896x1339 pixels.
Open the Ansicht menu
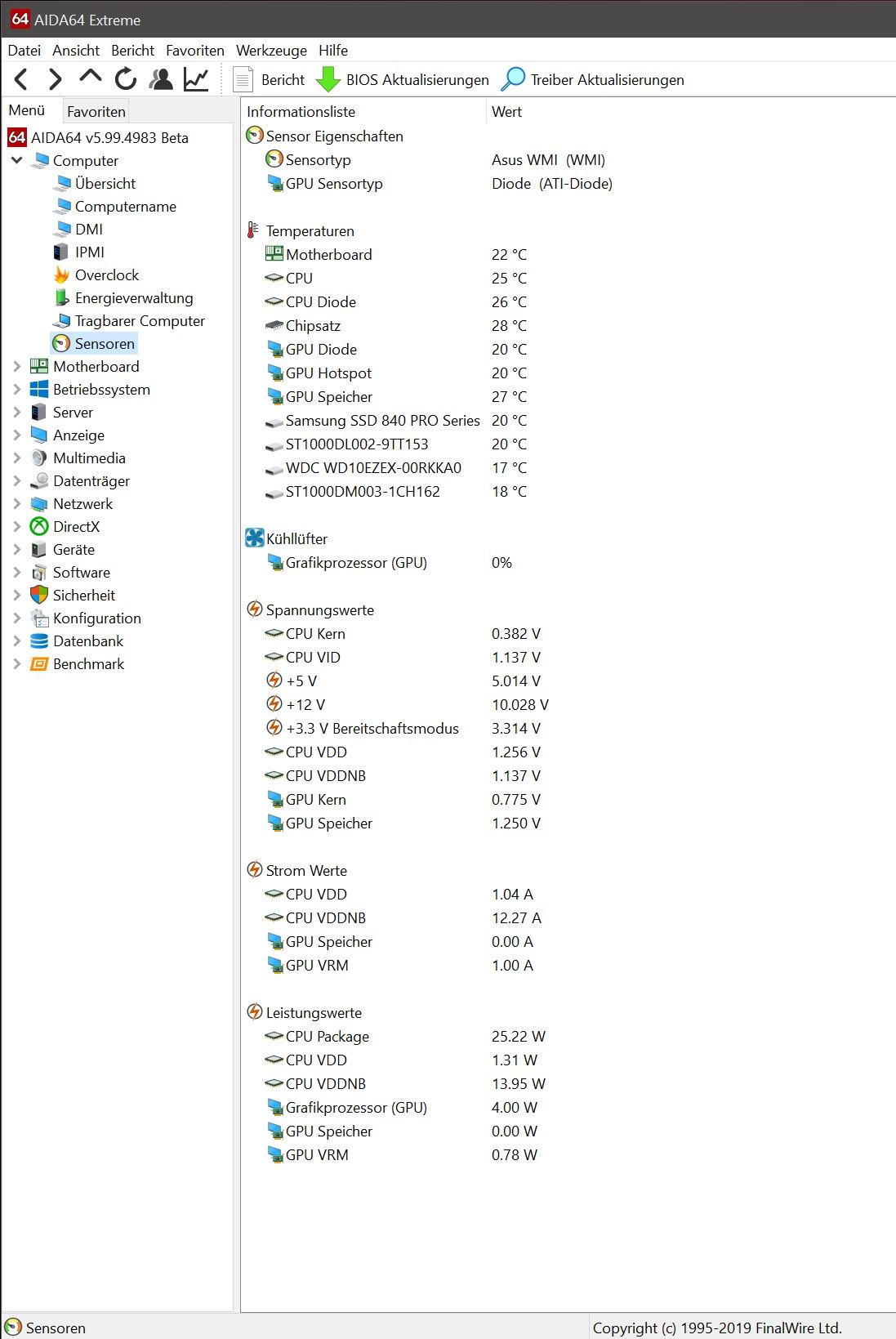click(76, 51)
